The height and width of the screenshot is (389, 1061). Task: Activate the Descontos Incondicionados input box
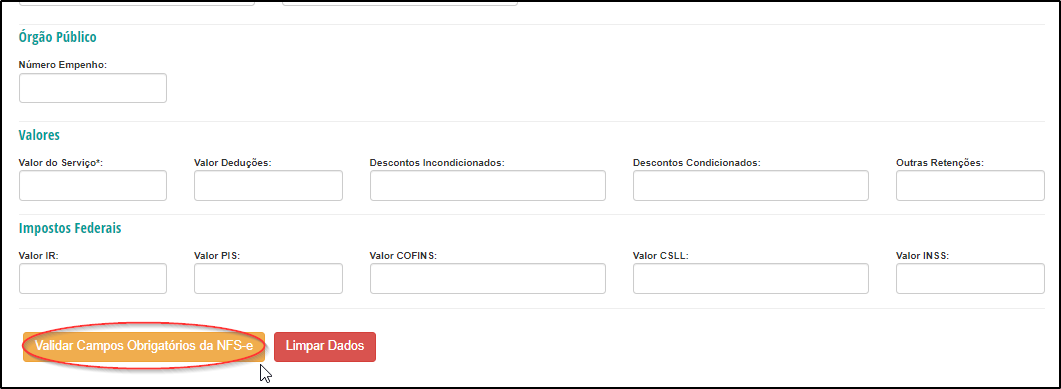pyautogui.click(x=488, y=185)
